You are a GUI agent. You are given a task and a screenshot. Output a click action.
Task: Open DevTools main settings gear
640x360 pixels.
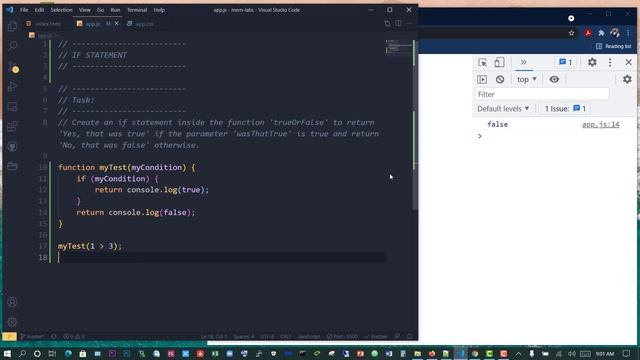coord(592,62)
